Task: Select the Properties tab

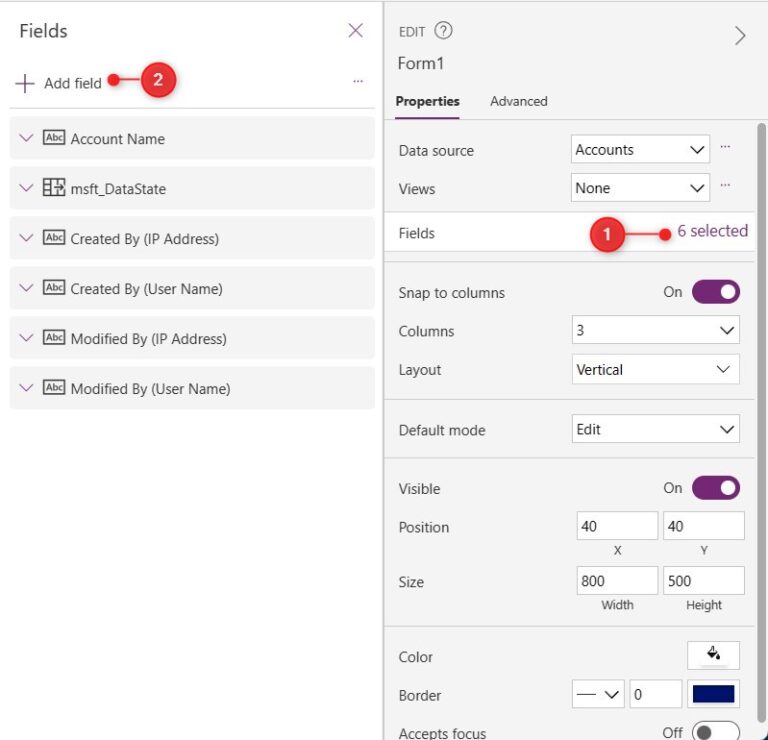Action: point(427,101)
